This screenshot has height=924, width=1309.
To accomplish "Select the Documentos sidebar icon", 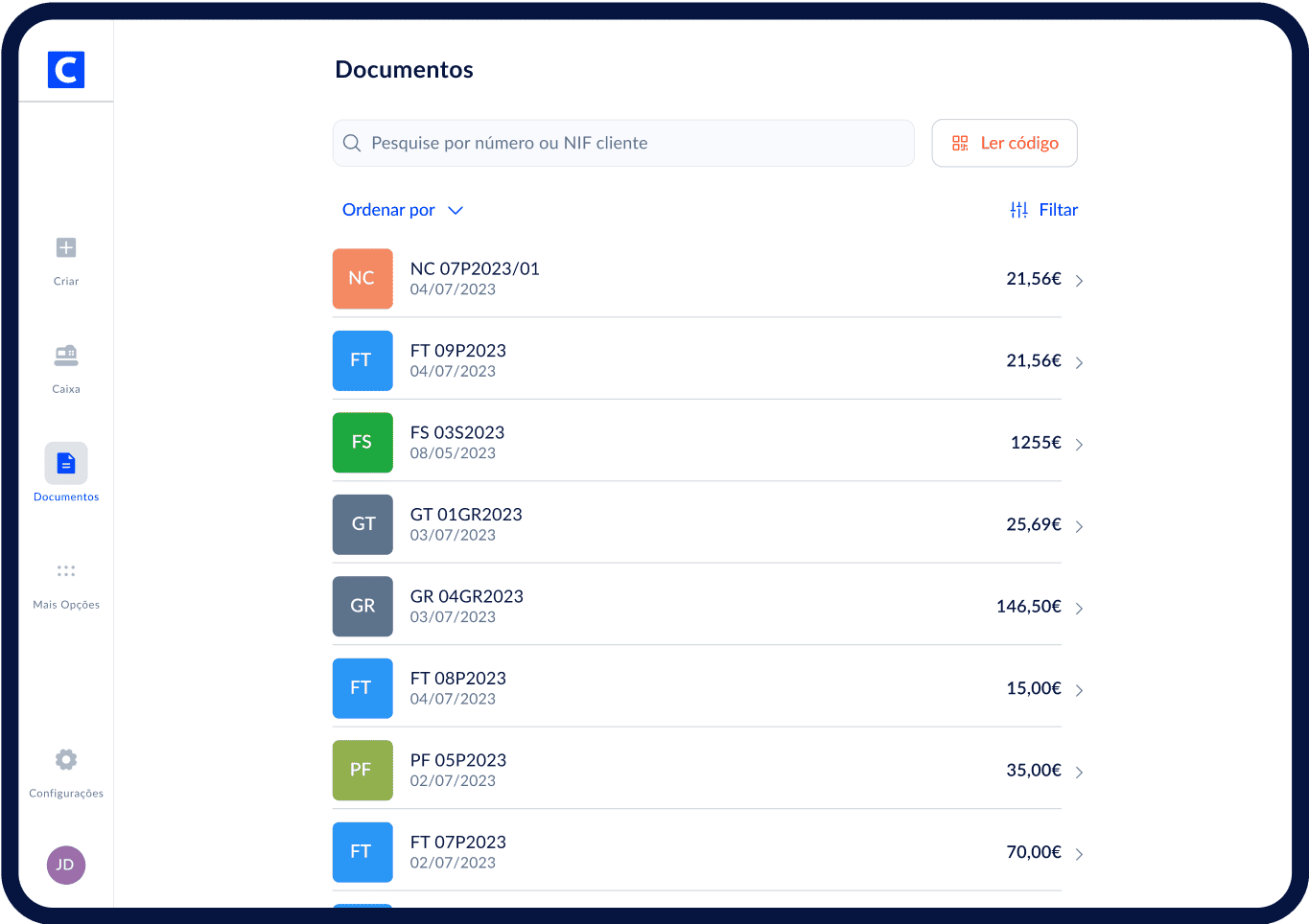I will click(66, 464).
